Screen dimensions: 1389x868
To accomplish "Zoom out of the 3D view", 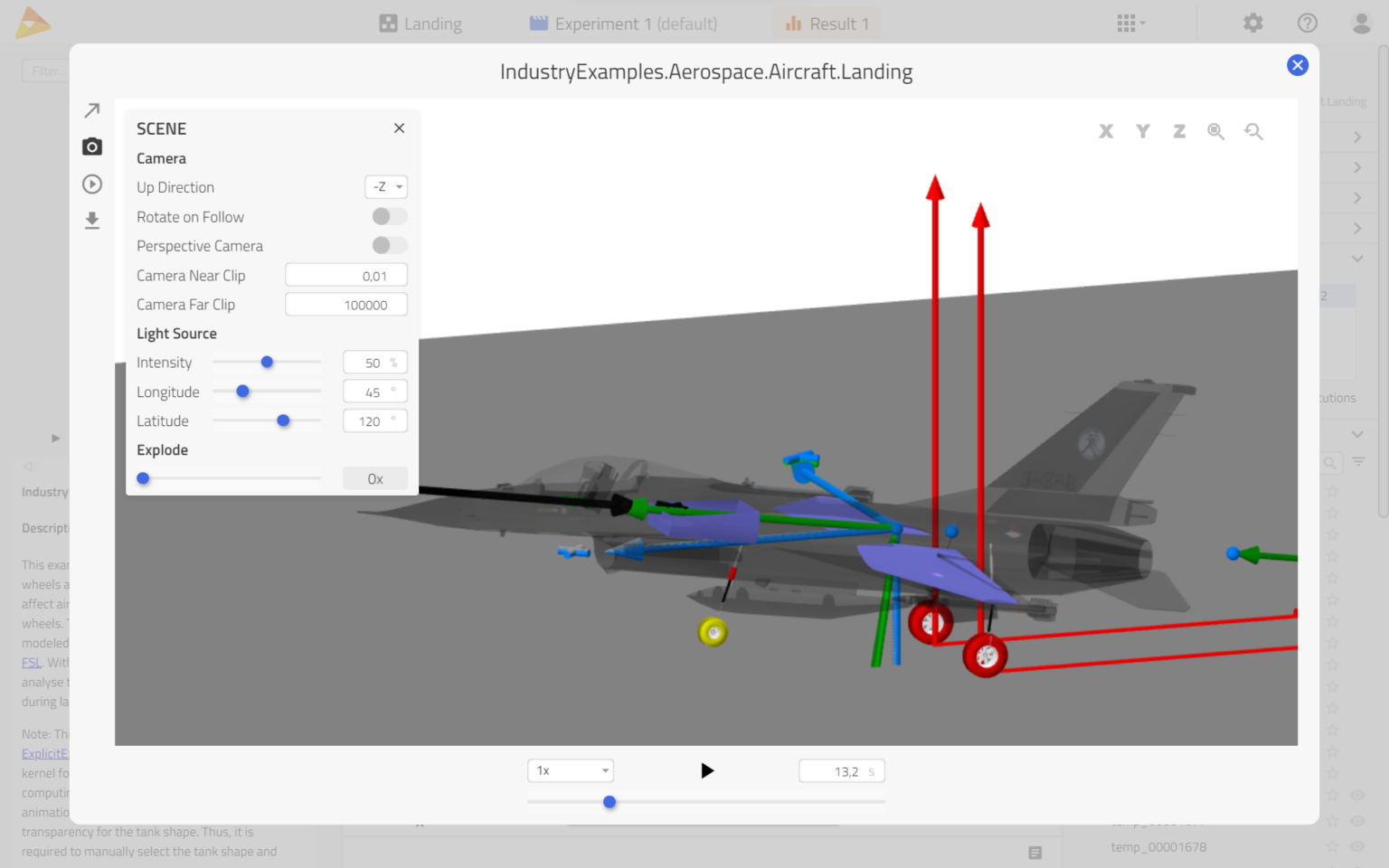I will 1253,131.
